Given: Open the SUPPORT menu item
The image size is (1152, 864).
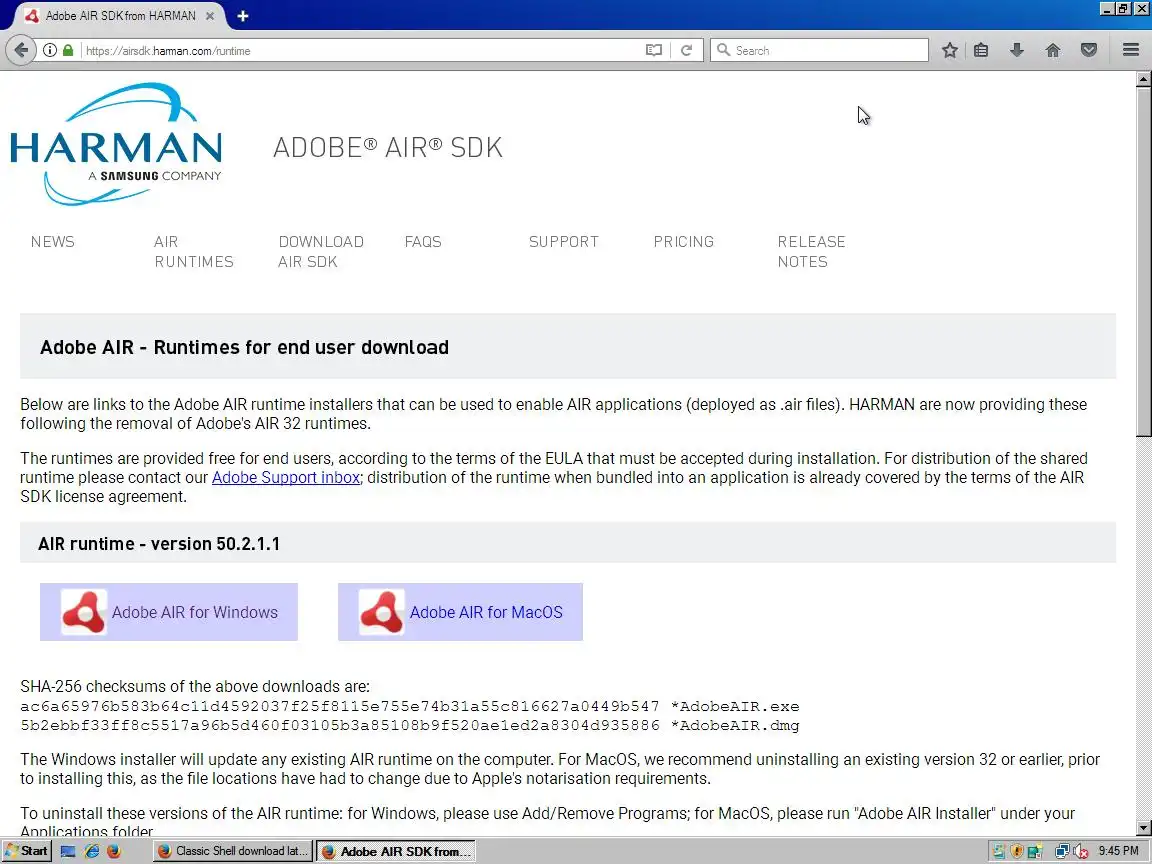Looking at the screenshot, I should click(x=564, y=242).
